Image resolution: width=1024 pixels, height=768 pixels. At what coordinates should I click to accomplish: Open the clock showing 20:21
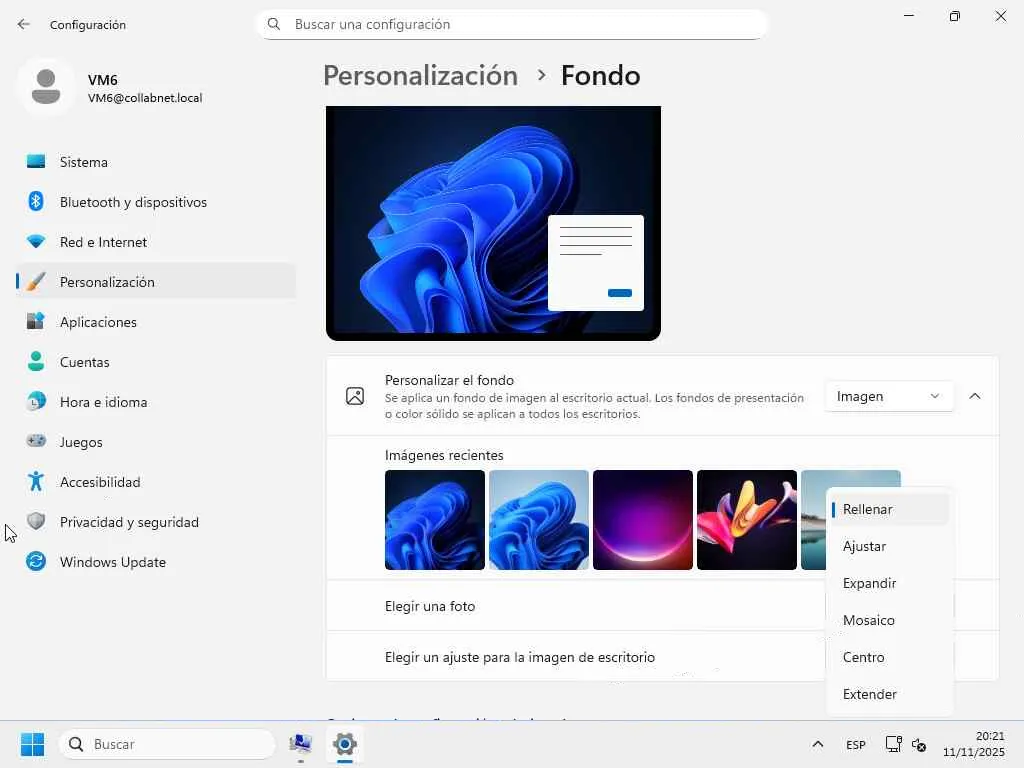click(974, 744)
